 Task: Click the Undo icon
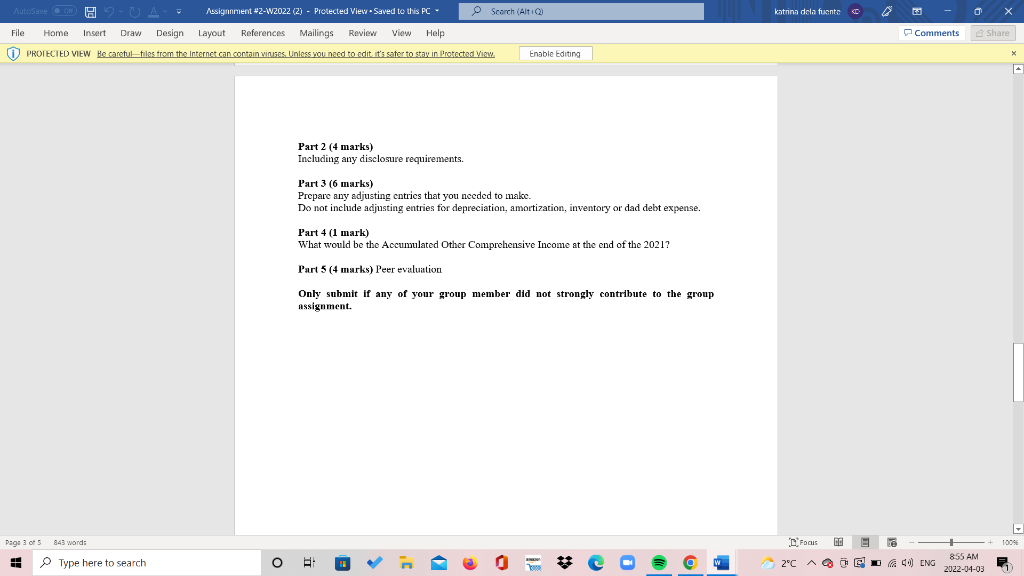[109, 11]
